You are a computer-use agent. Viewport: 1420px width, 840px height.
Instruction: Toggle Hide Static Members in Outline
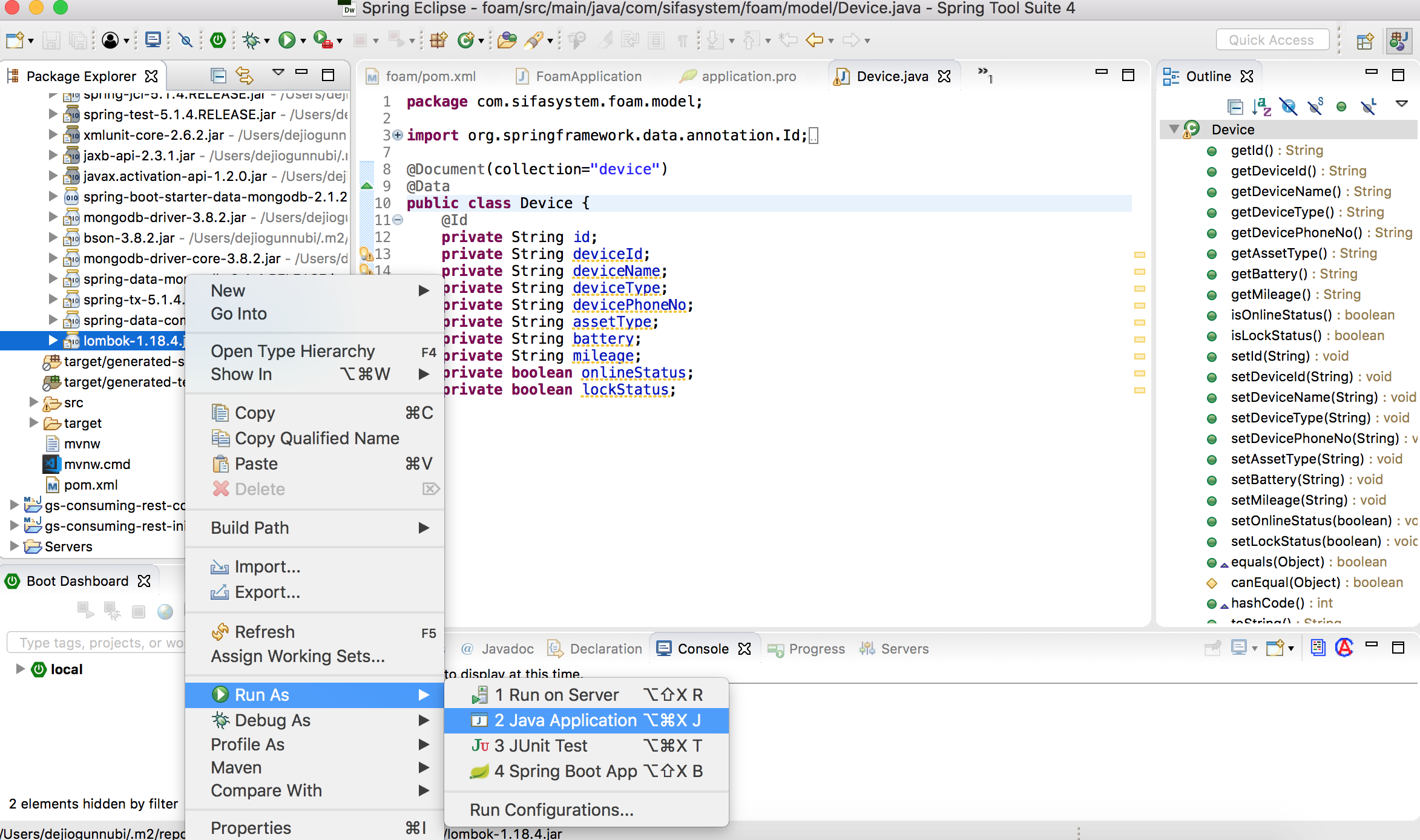(x=1315, y=107)
